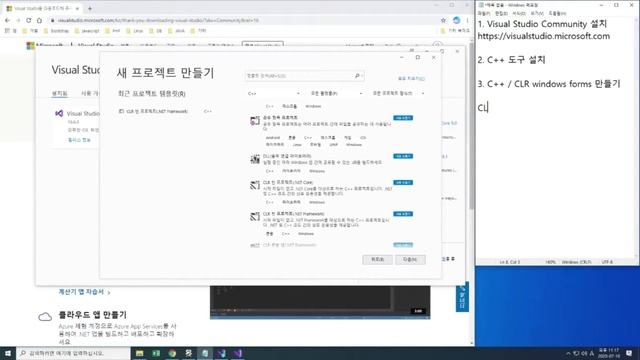Viewport: 640px width, 360px height.
Task: Click the 'https://visualstudio.microsoft.com' line in Notepad
Action: 544,36
